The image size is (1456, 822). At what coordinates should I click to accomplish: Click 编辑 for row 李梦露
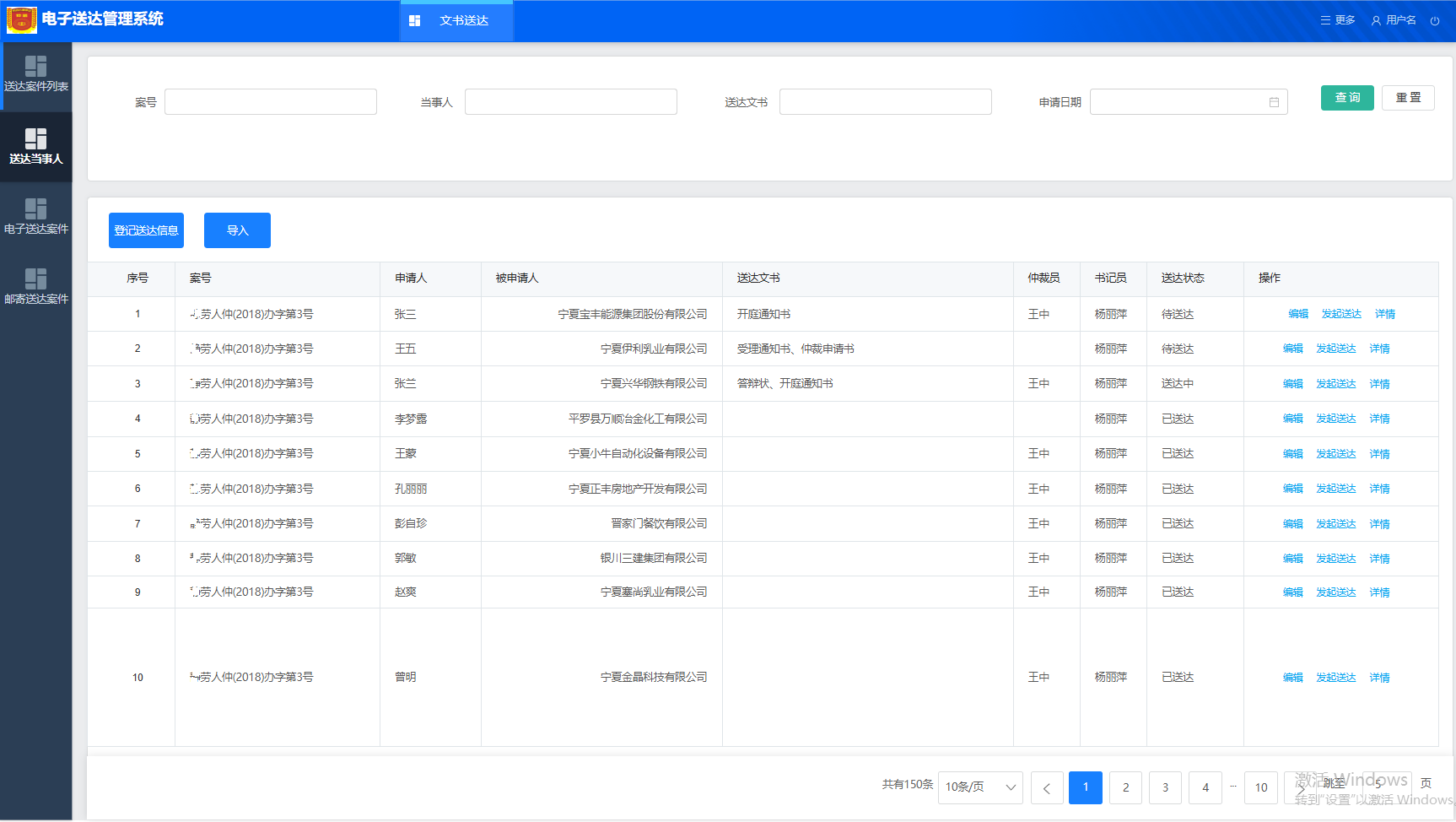(1293, 419)
